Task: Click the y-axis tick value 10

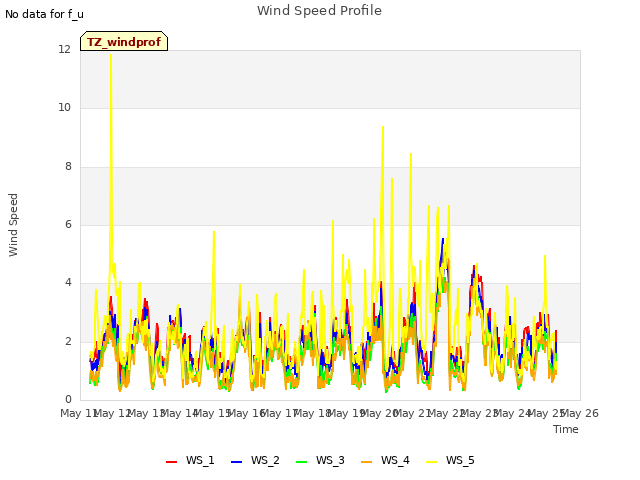Action: pyautogui.click(x=64, y=108)
